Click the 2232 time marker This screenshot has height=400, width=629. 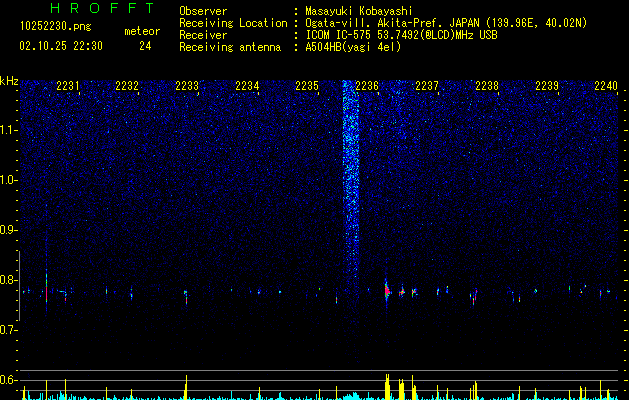tap(127, 86)
